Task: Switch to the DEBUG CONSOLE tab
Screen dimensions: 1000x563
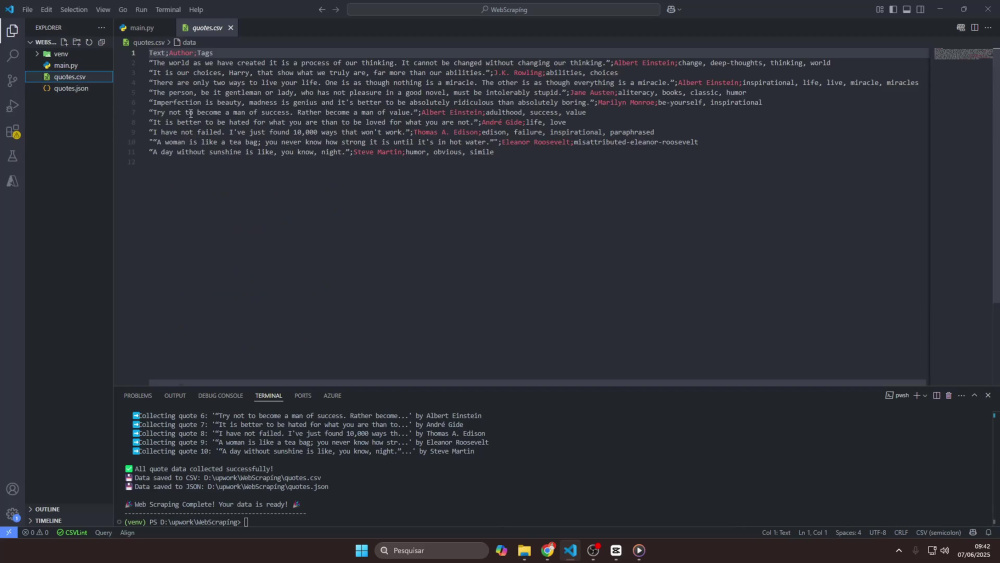Action: (x=220, y=395)
